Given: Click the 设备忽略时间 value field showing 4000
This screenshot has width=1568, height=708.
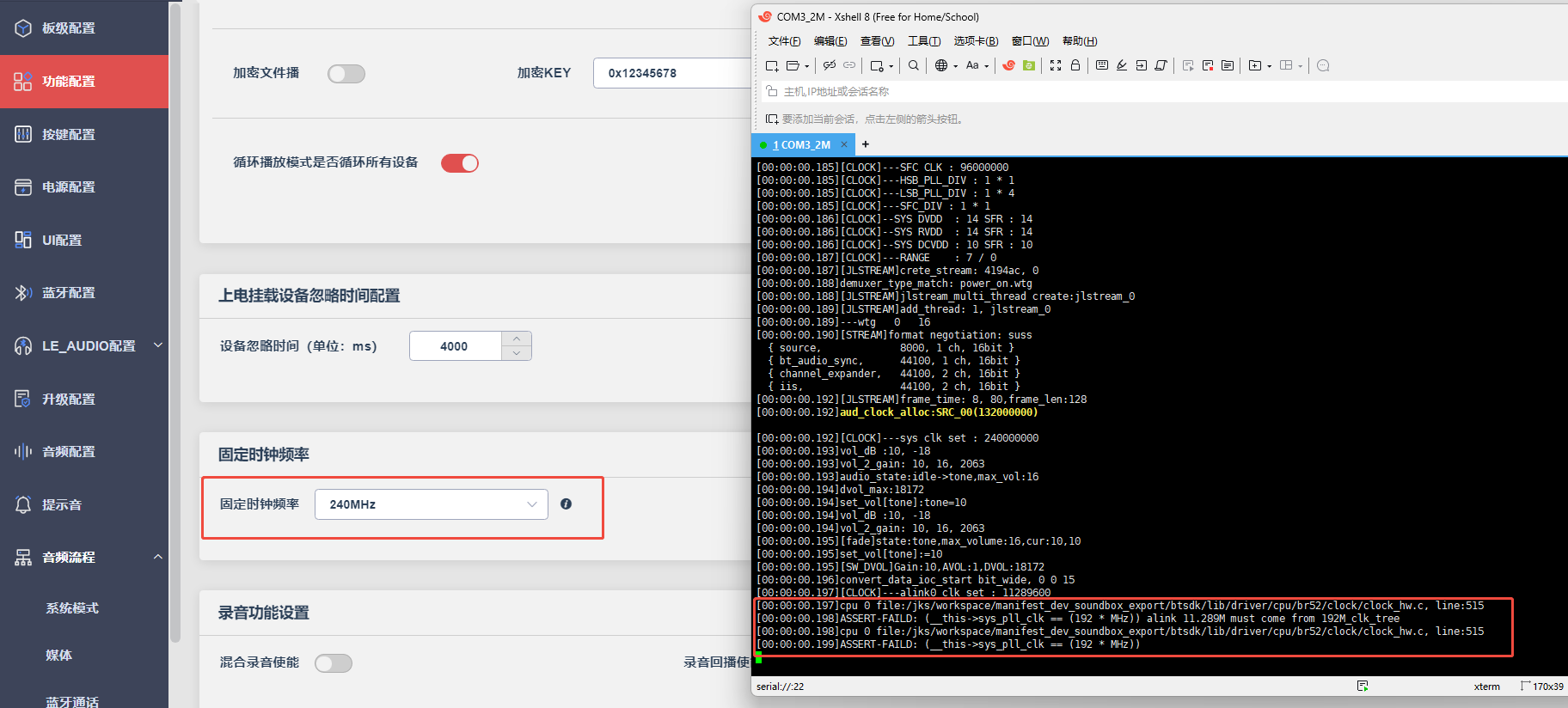Looking at the screenshot, I should [x=456, y=346].
